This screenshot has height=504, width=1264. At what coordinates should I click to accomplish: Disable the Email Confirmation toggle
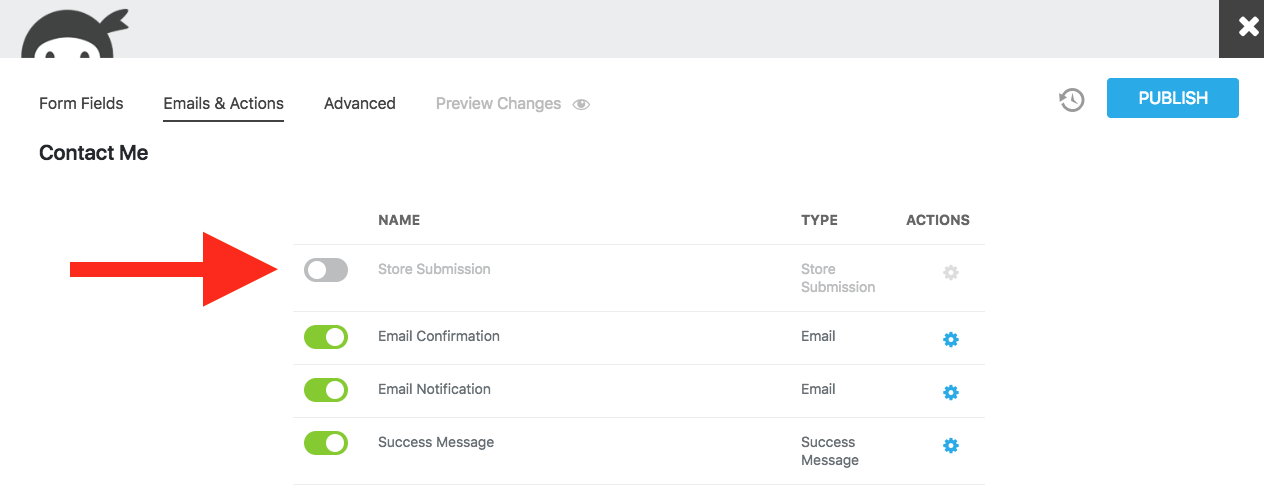326,337
